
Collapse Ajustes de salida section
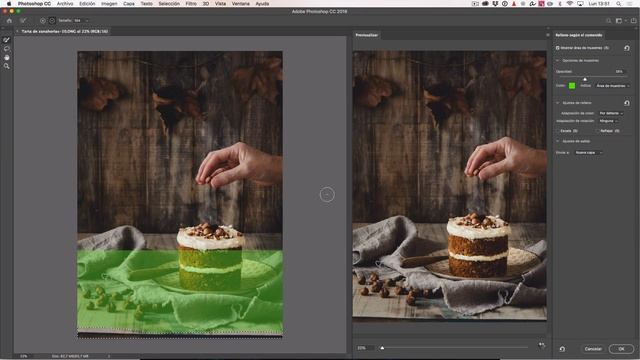click(558, 141)
